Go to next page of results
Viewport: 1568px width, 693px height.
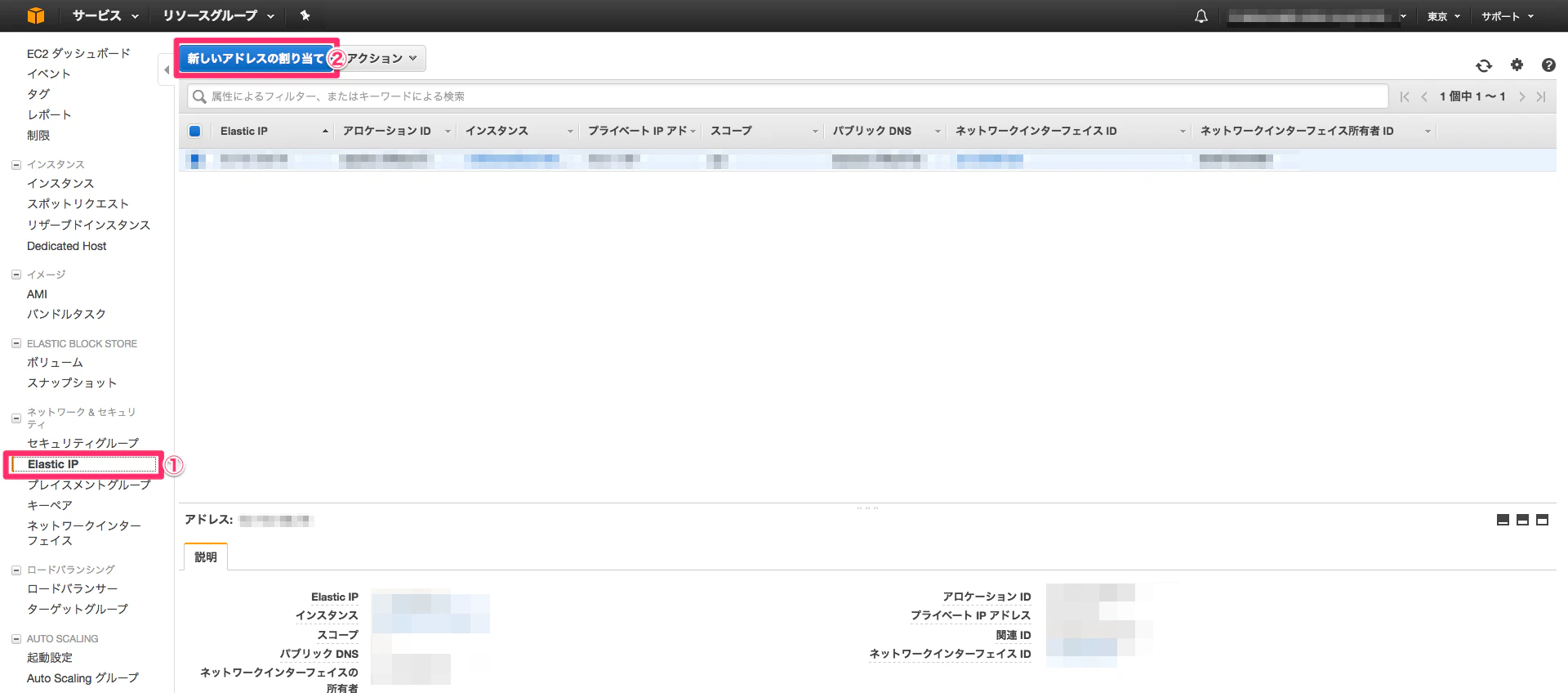click(1521, 96)
